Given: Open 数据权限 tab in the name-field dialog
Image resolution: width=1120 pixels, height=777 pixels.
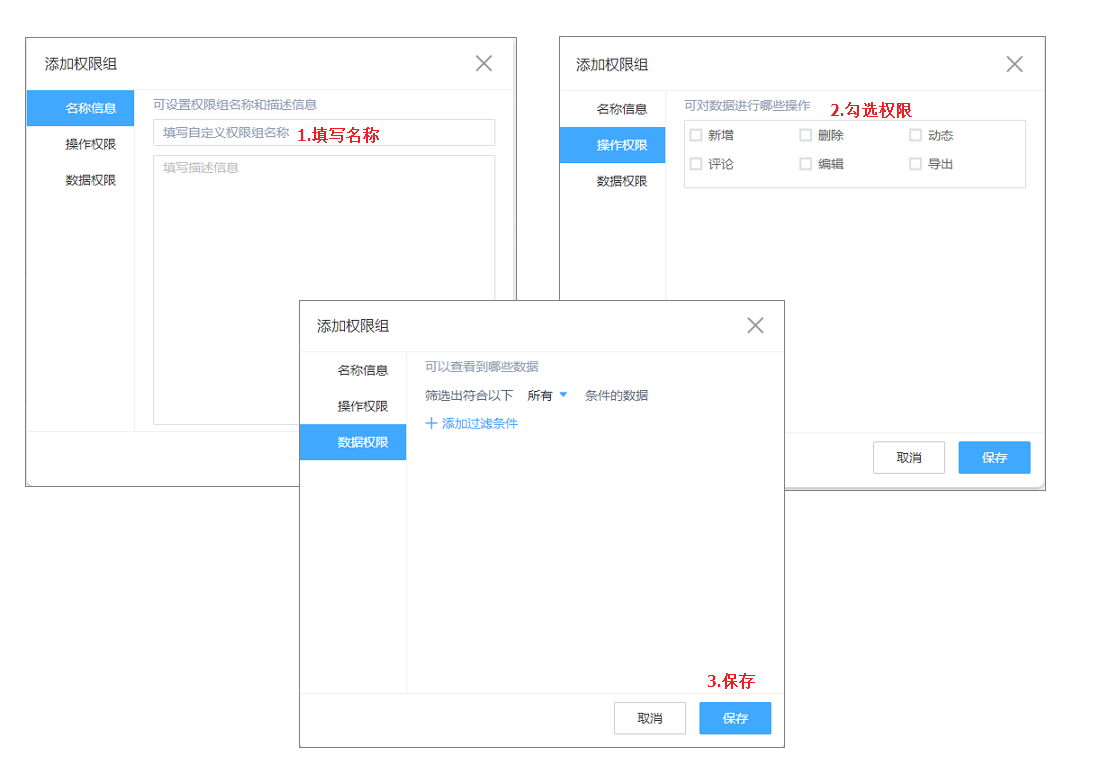Looking at the screenshot, I should click(x=91, y=181).
